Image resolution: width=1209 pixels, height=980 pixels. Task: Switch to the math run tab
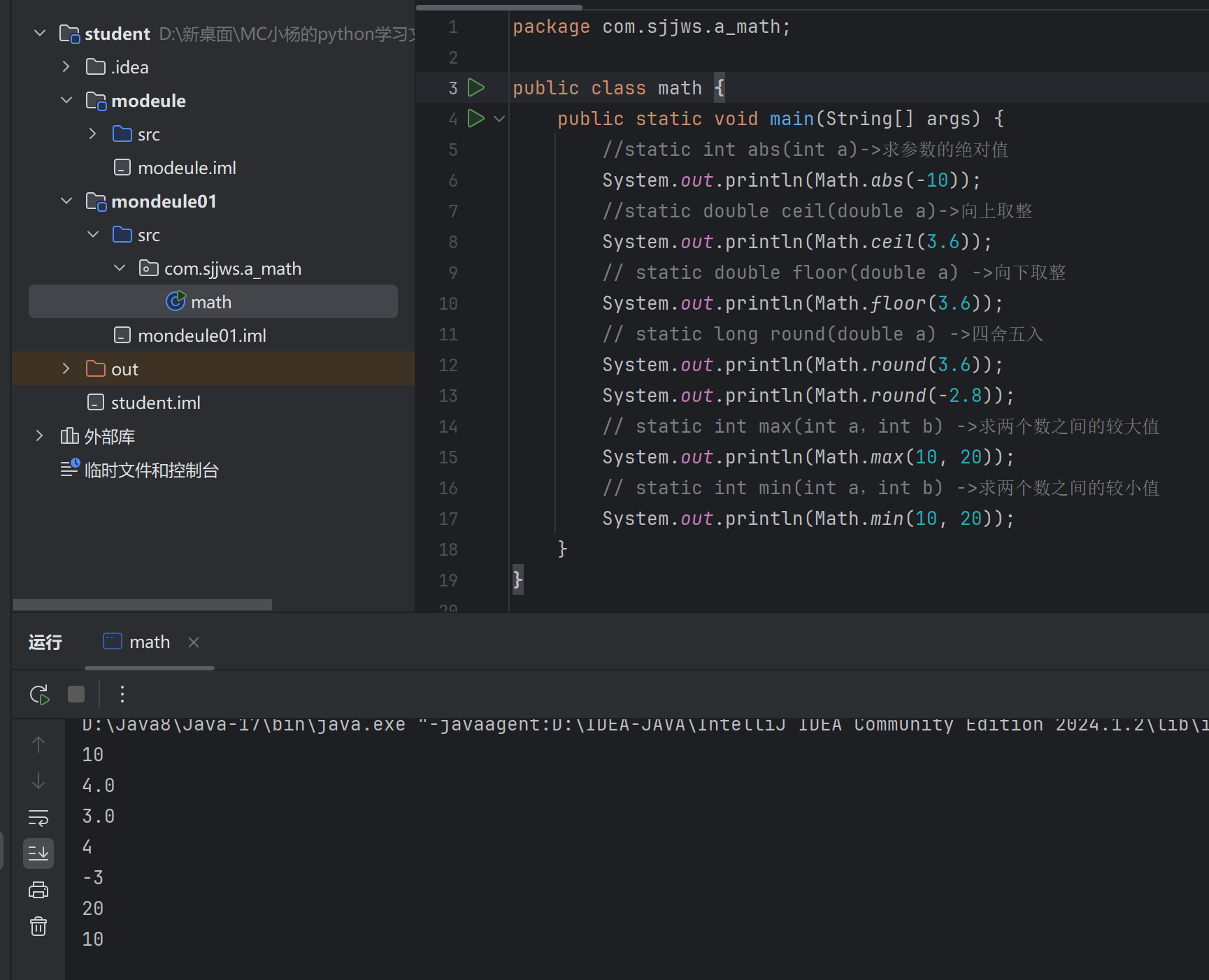pos(149,642)
